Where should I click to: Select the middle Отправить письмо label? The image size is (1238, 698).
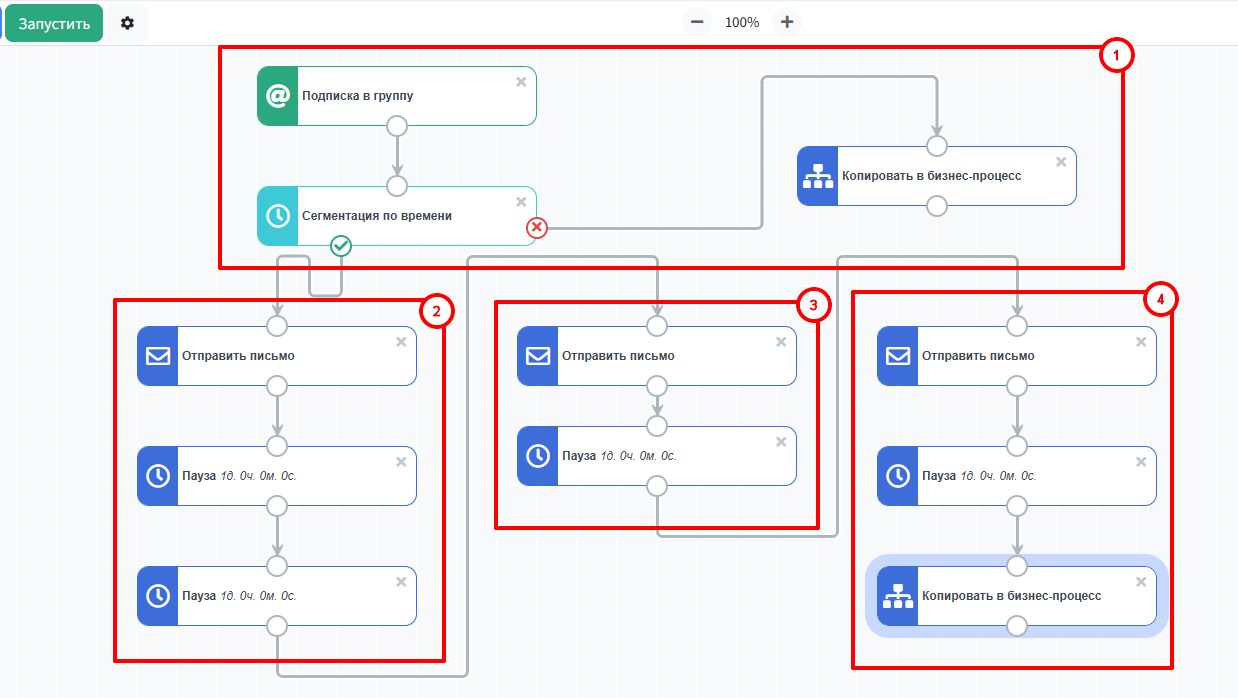tap(618, 356)
